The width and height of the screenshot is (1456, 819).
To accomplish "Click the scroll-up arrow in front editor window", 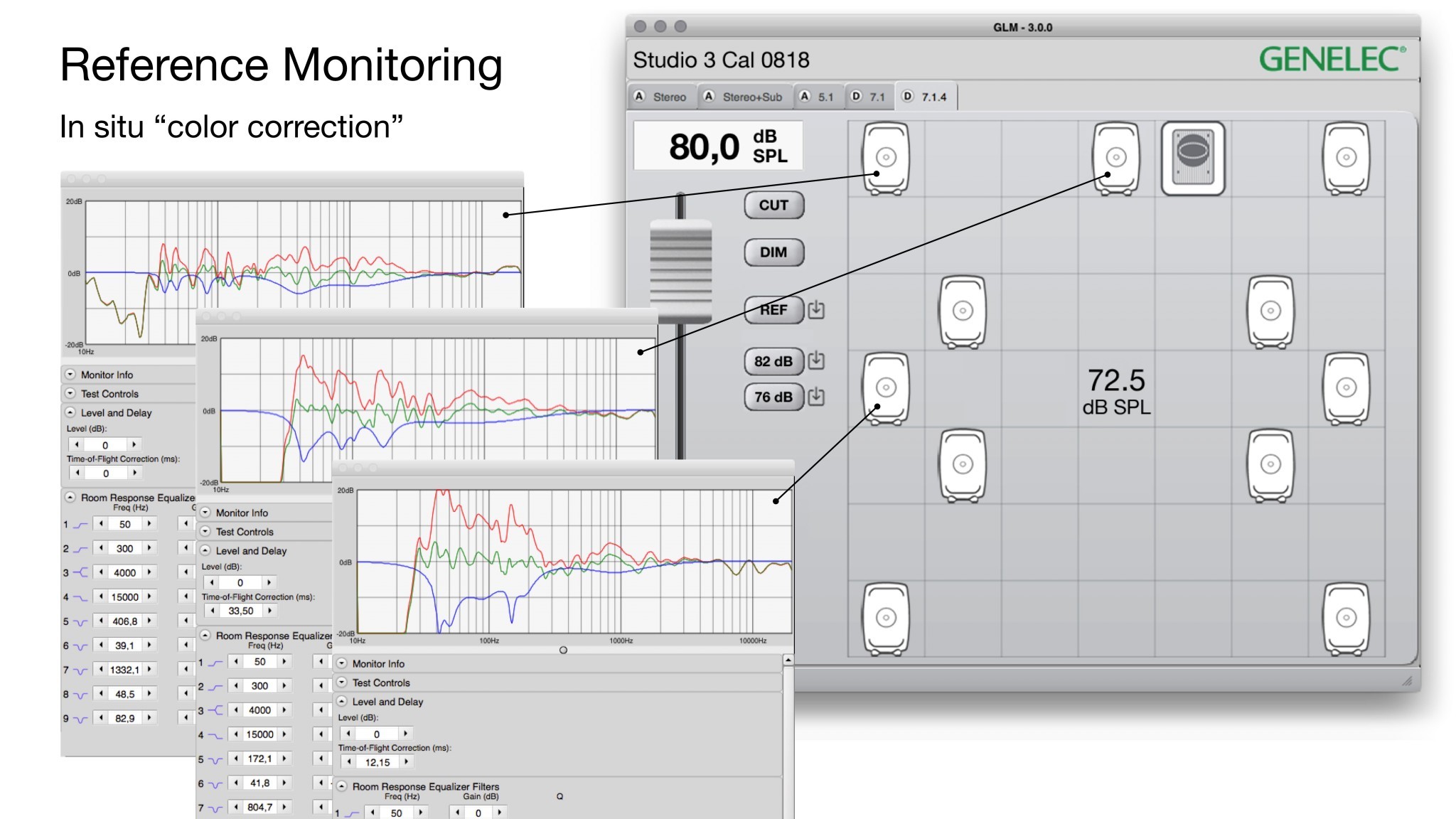I will click(x=788, y=660).
